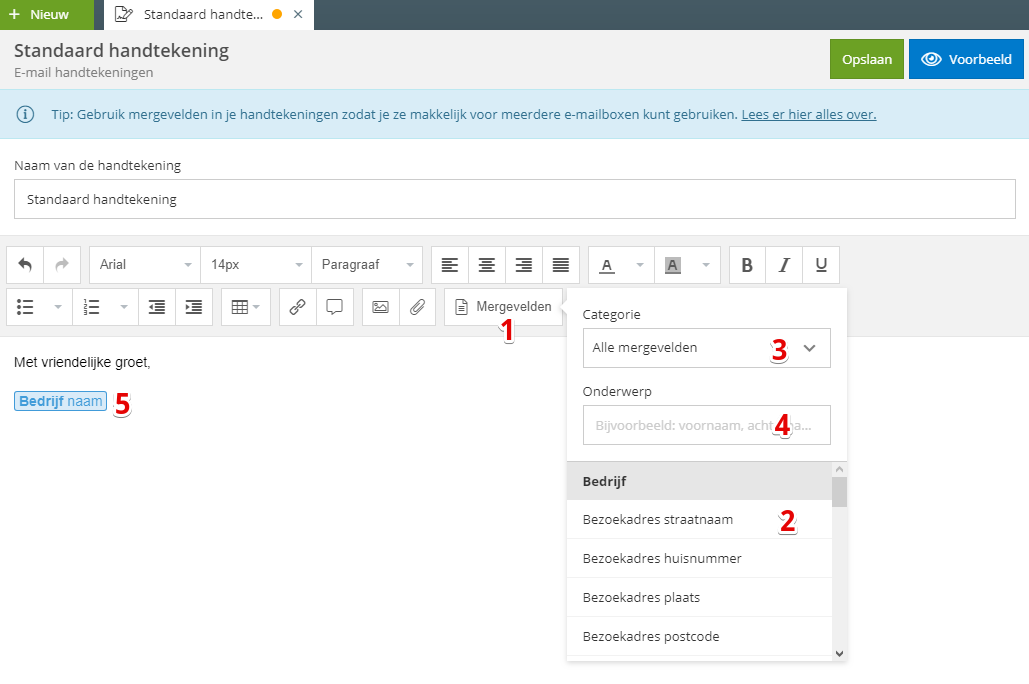The image size is (1029, 684).
Task: Insert a numbered list
Action: point(91,307)
